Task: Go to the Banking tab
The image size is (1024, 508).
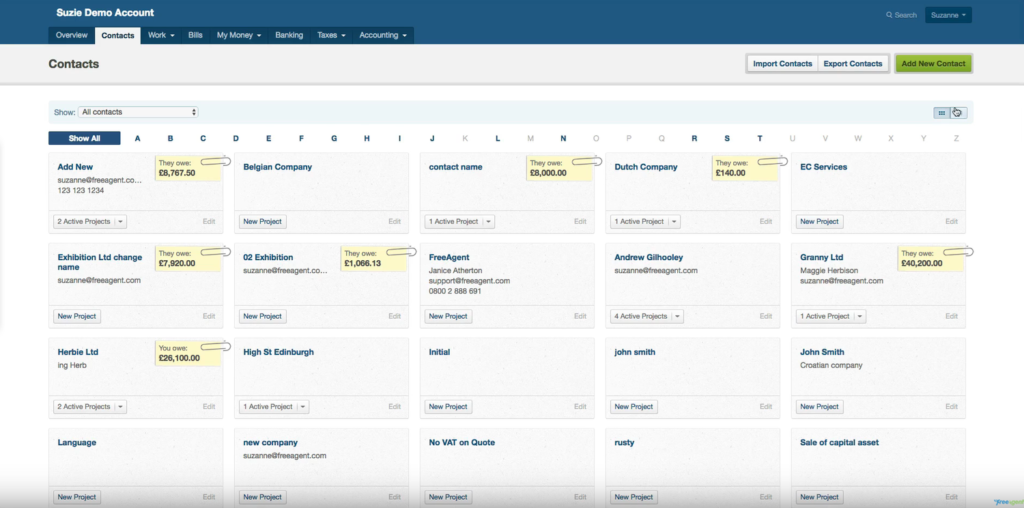Action: click(x=289, y=35)
